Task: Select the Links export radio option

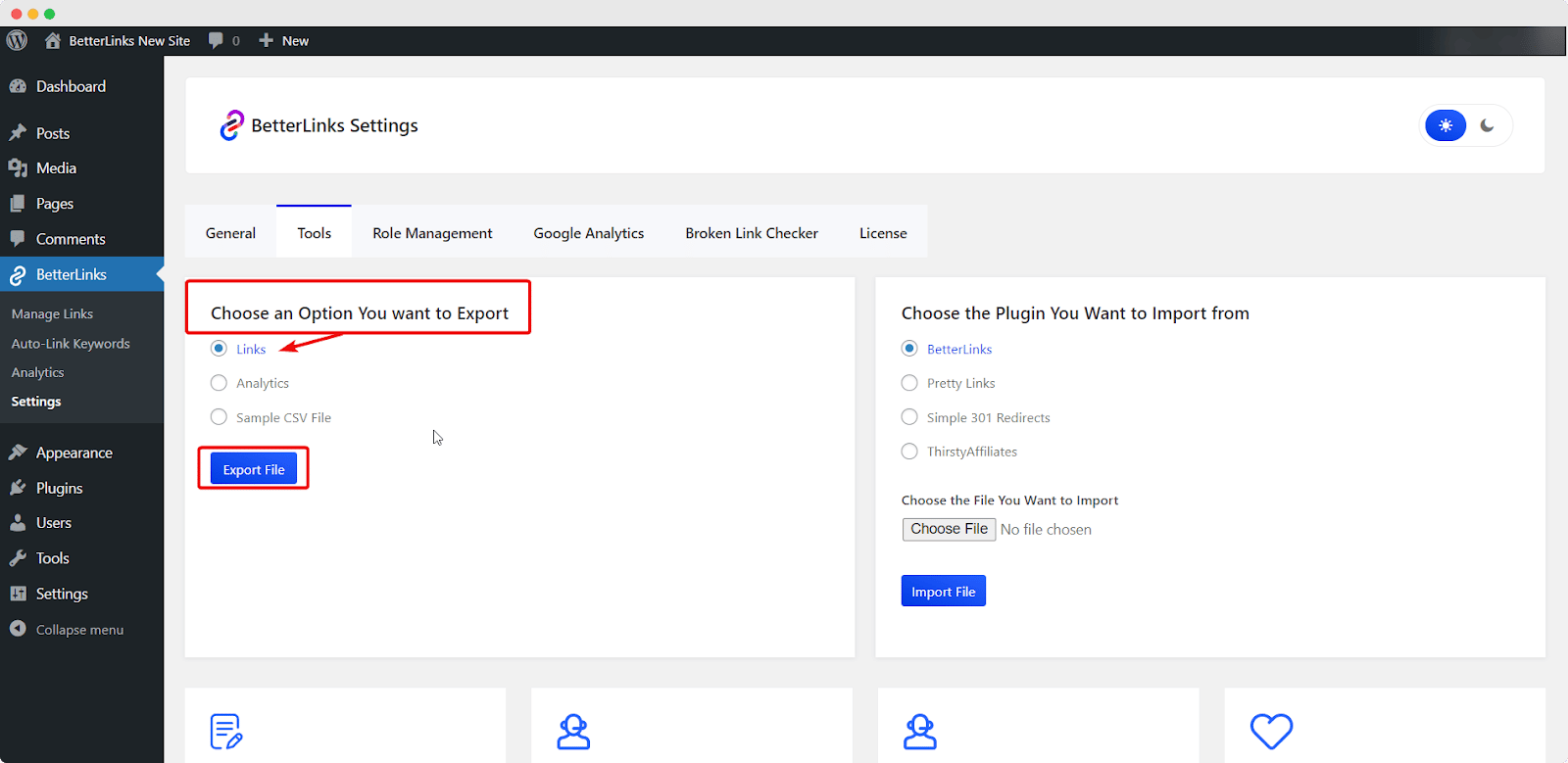Action: pos(219,349)
